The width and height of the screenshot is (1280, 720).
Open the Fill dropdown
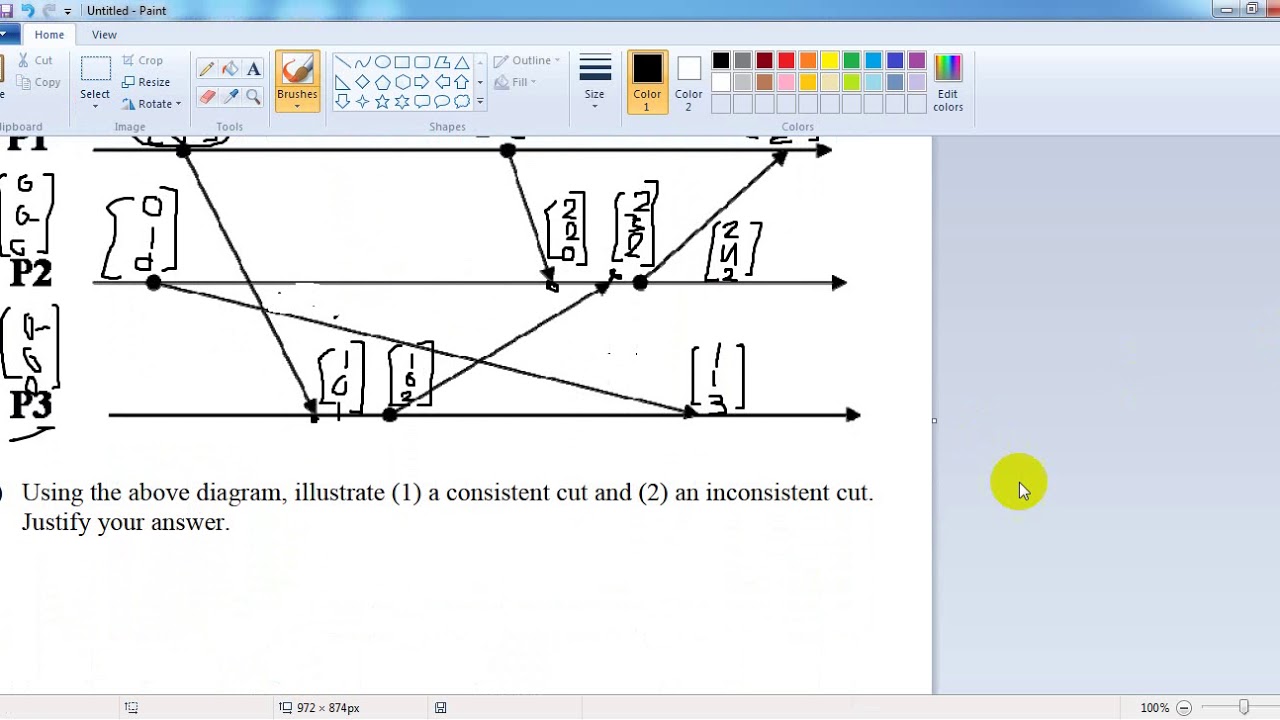coord(516,82)
